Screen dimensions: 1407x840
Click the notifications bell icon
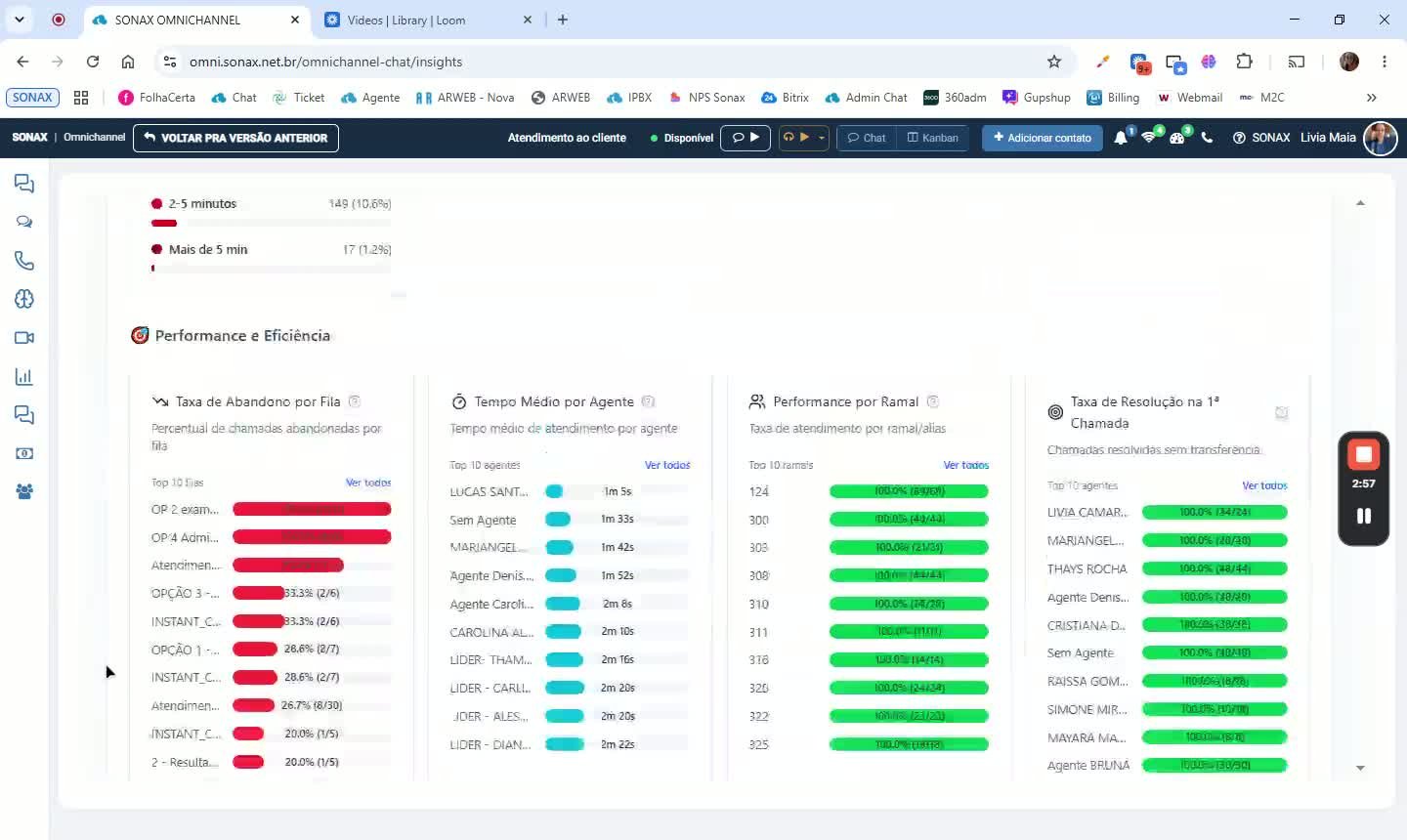1121,138
